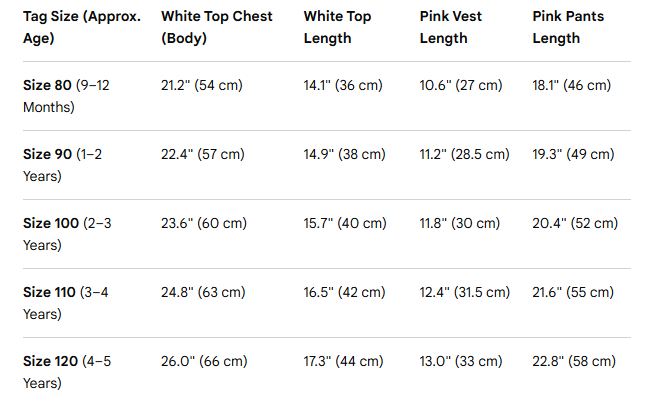Select the 14.9" (38 cm) top length cell
650x412 pixels.
[x=344, y=154]
